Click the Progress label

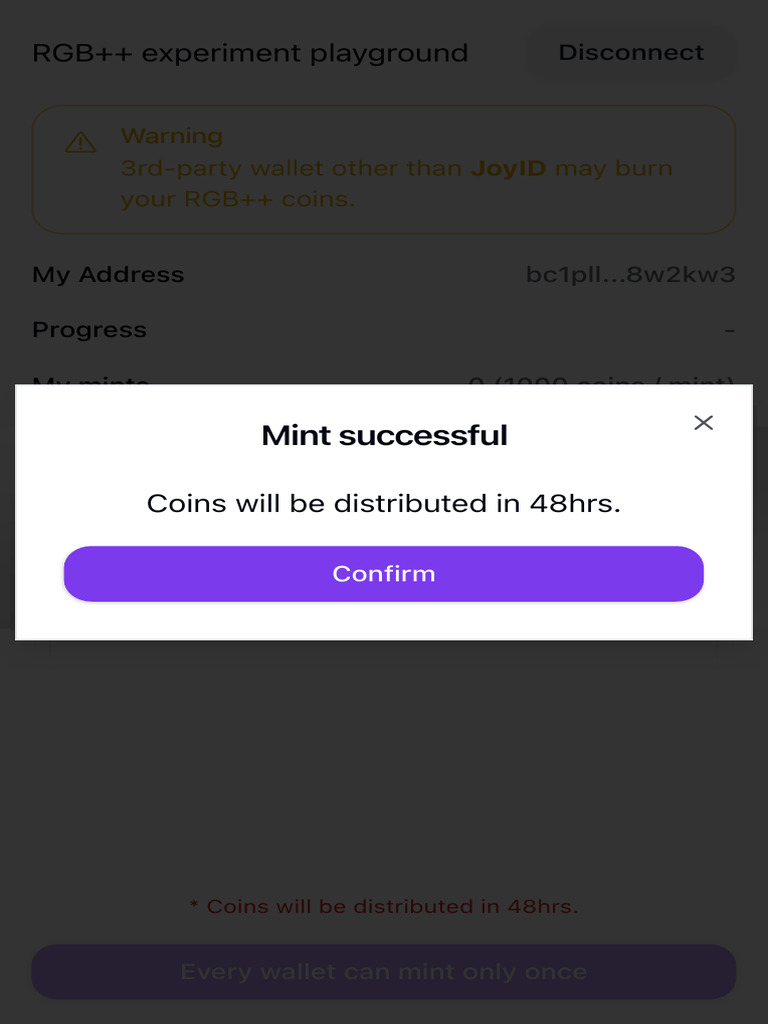click(x=89, y=330)
